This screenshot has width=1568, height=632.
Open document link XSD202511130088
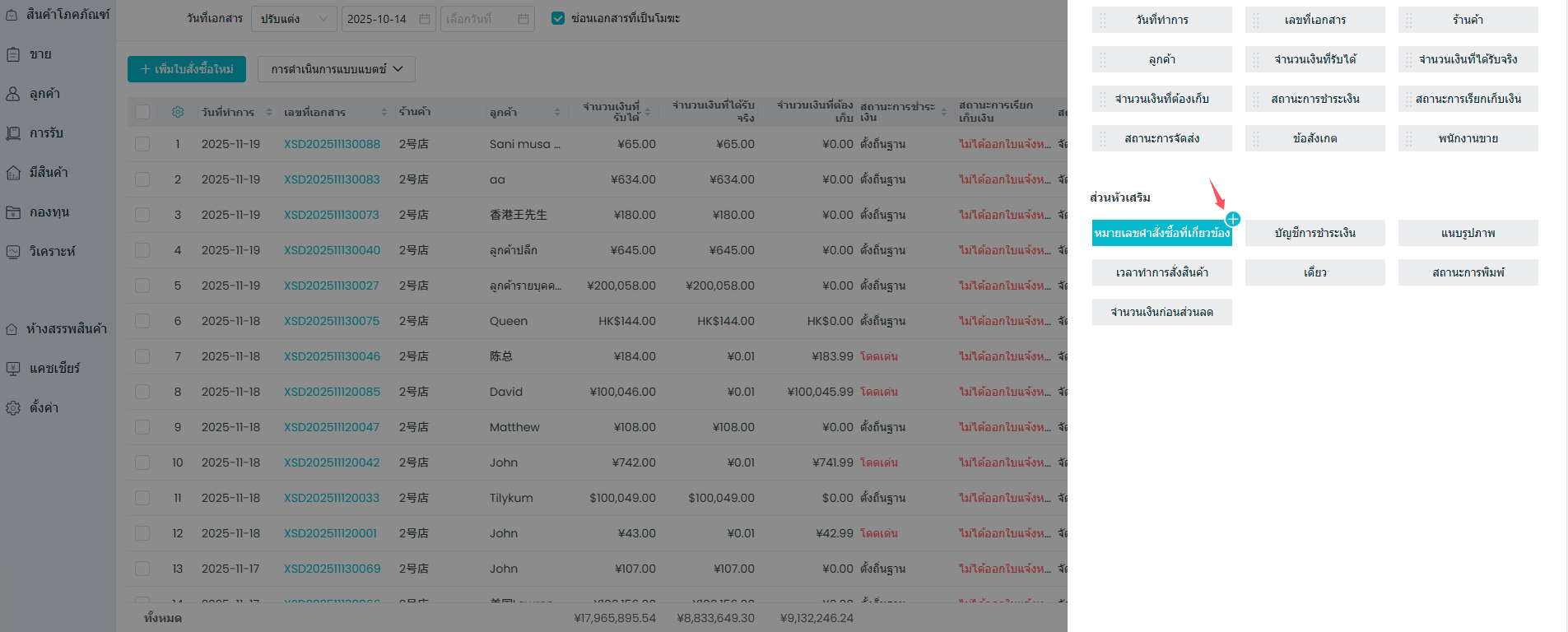(332, 144)
